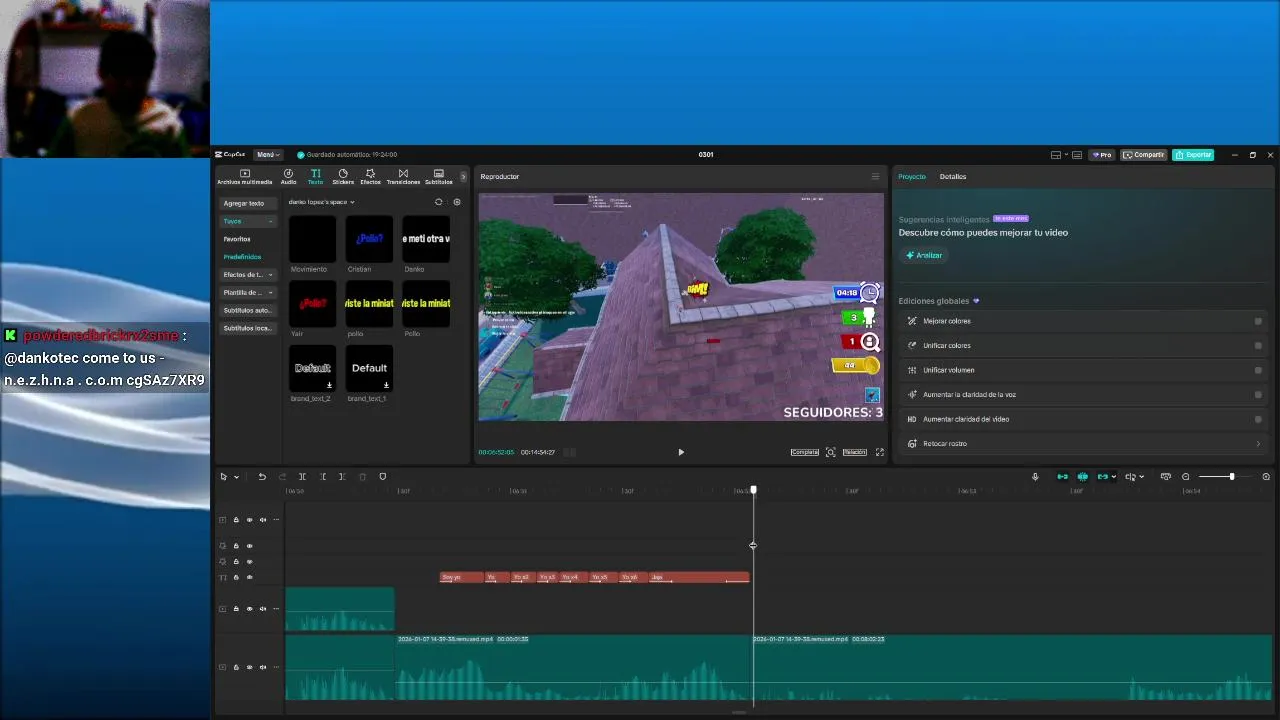Select the Cristian text preset thumbnail
The height and width of the screenshot is (720, 1280).
[369, 238]
